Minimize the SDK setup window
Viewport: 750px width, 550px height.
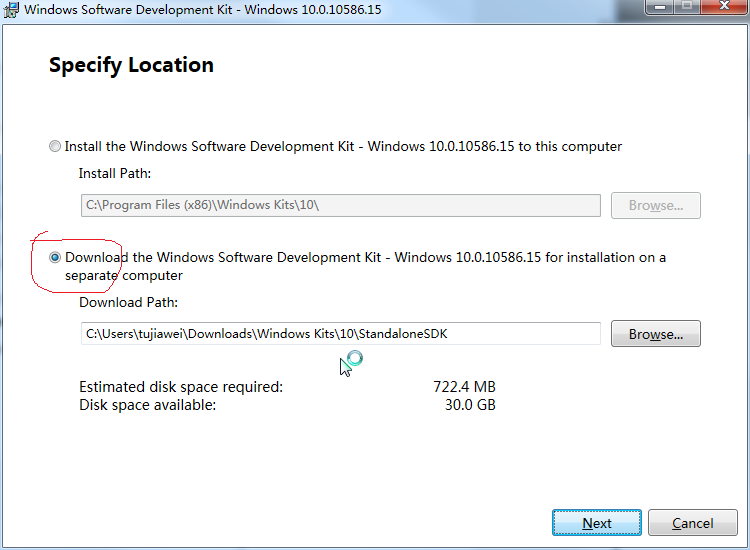click(660, 7)
